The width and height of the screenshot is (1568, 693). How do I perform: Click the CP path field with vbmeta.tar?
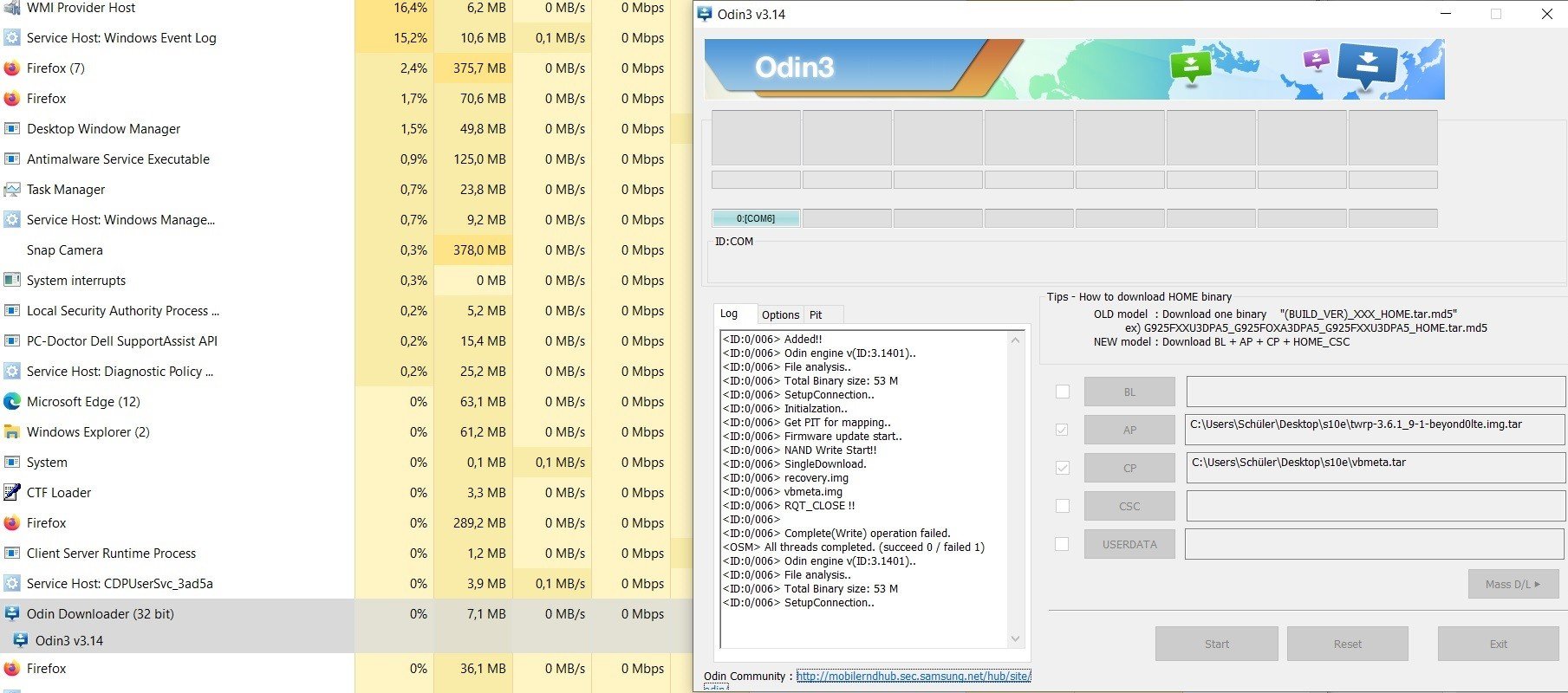pos(1375,468)
